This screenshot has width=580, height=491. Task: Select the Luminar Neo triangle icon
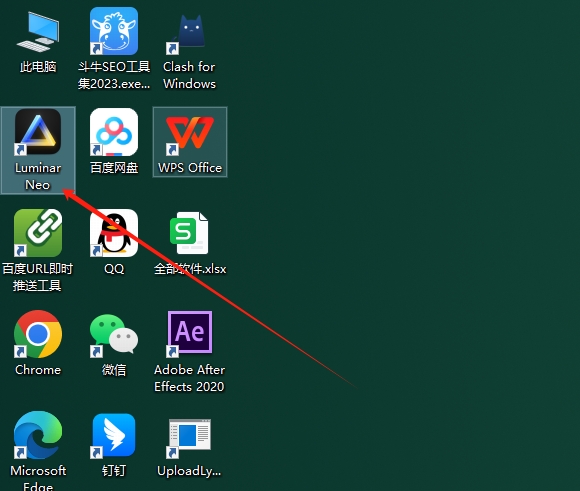click(38, 132)
